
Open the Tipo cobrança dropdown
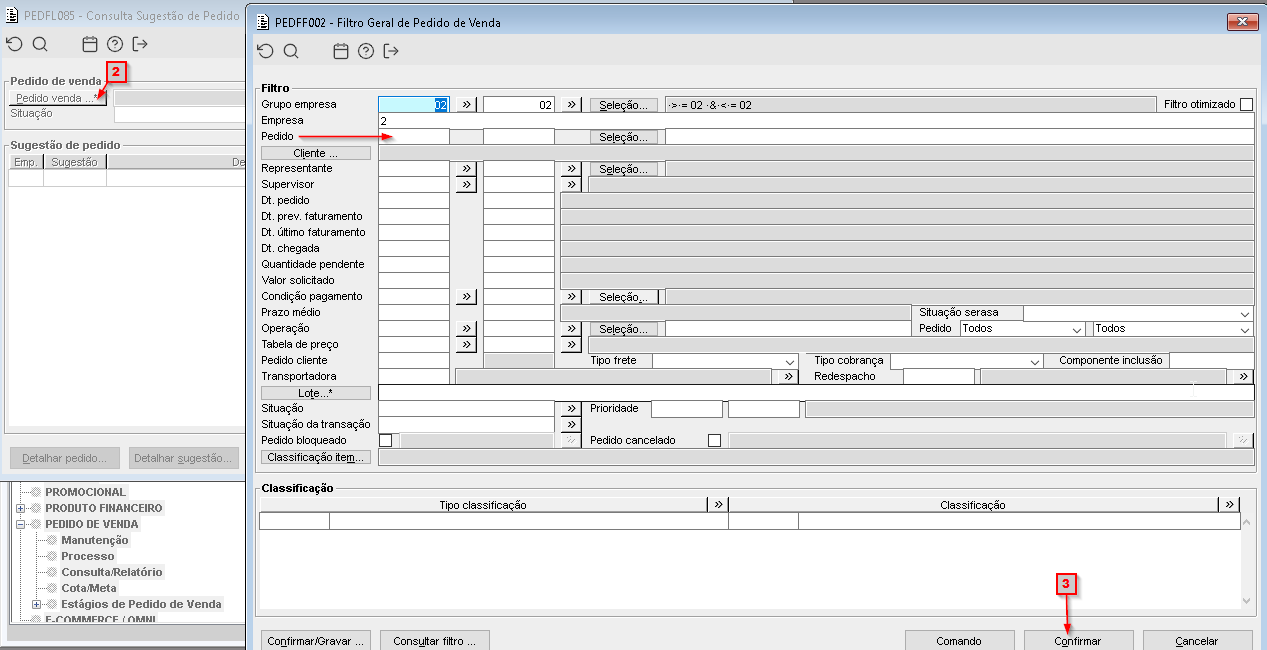pos(1035,360)
